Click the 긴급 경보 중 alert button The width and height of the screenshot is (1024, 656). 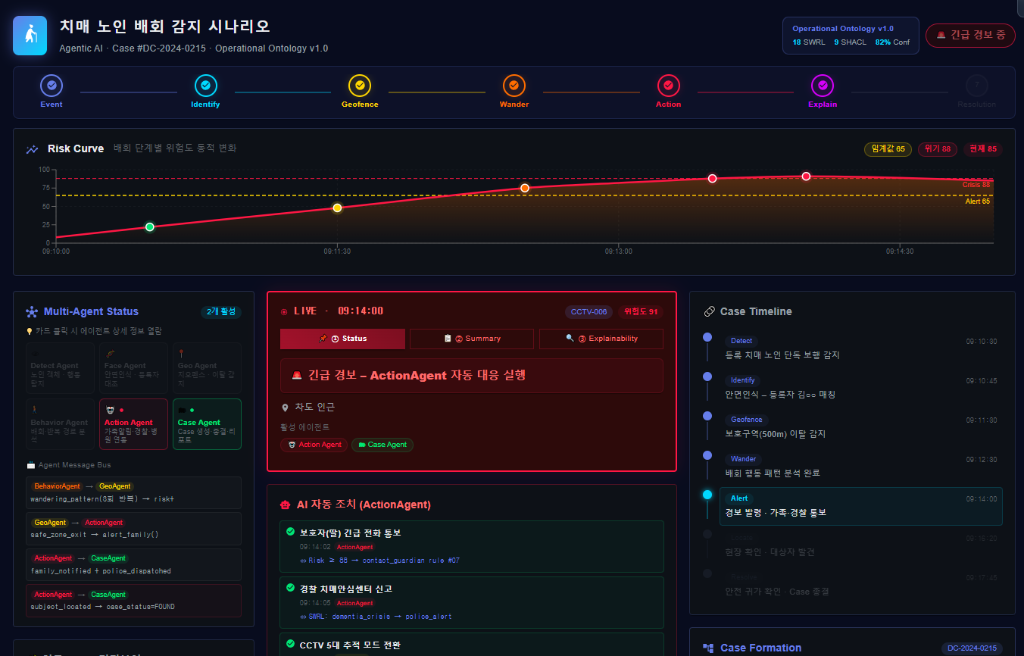pos(970,35)
